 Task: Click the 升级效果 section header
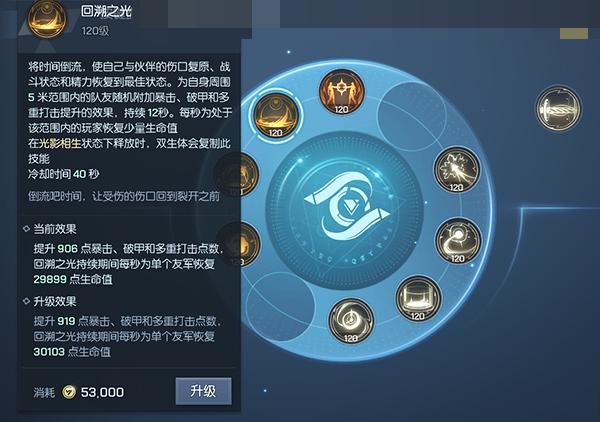tap(55, 301)
